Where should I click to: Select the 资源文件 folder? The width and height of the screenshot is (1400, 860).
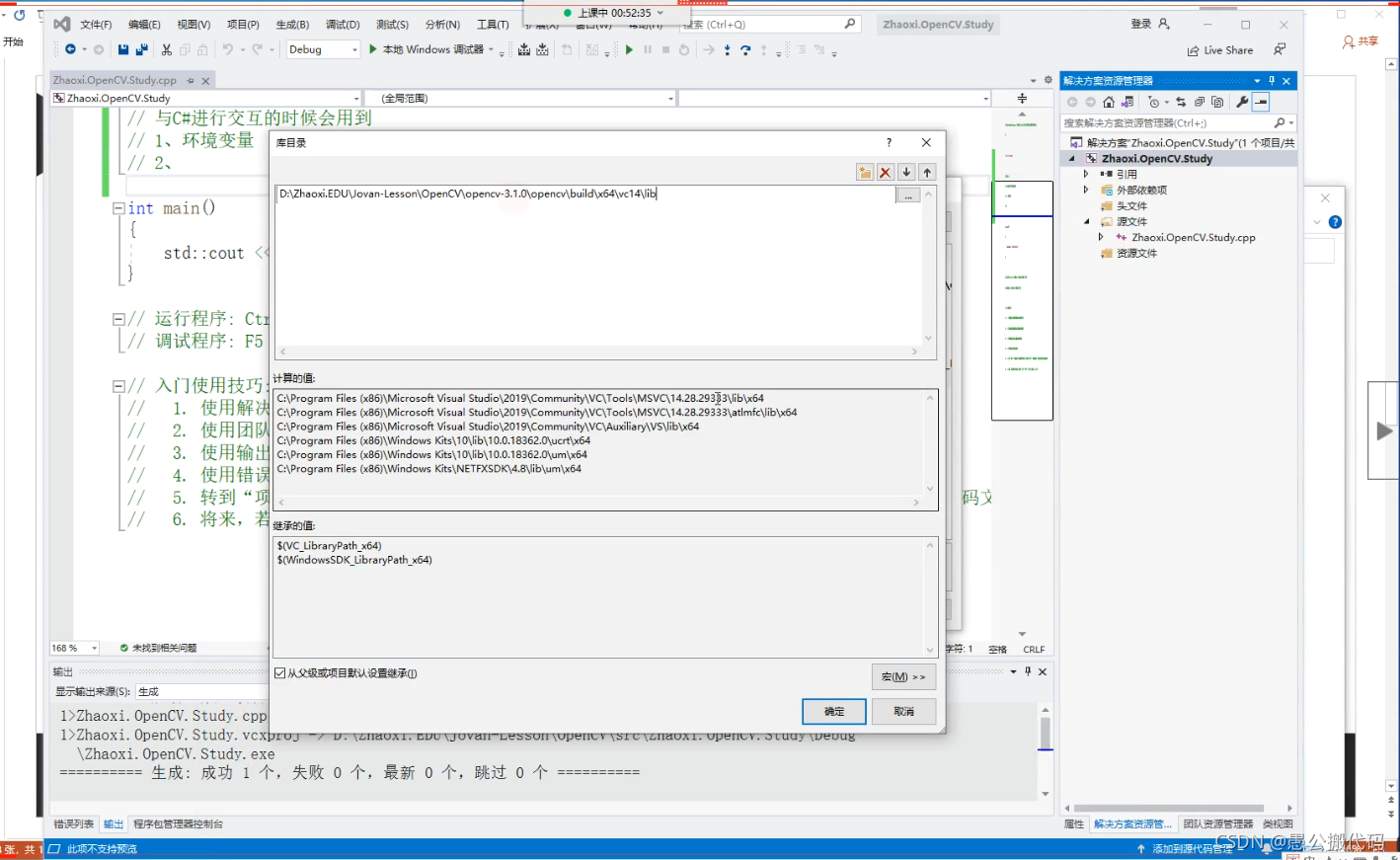[1136, 253]
